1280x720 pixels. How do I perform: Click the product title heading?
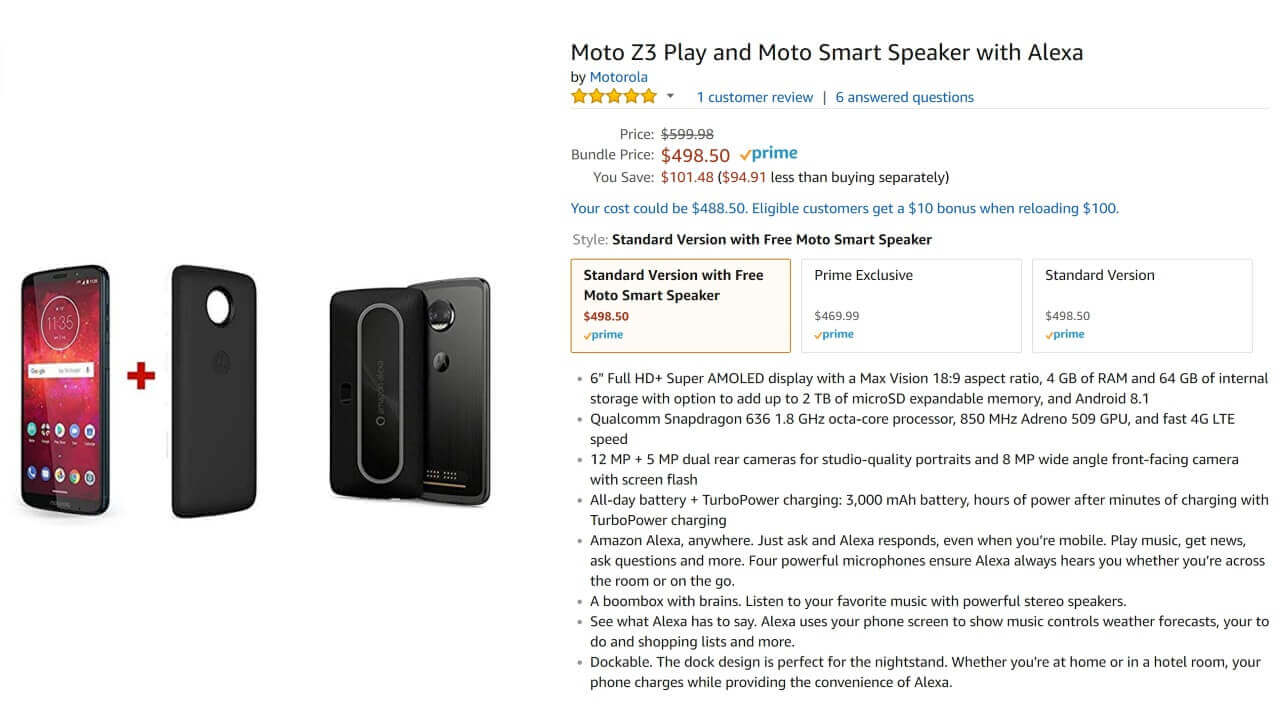click(826, 52)
